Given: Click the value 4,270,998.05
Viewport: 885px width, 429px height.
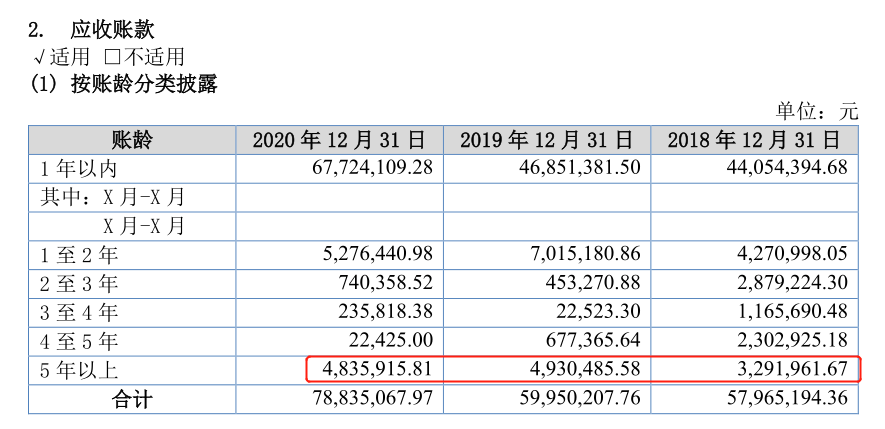Looking at the screenshot, I should pos(793,253).
